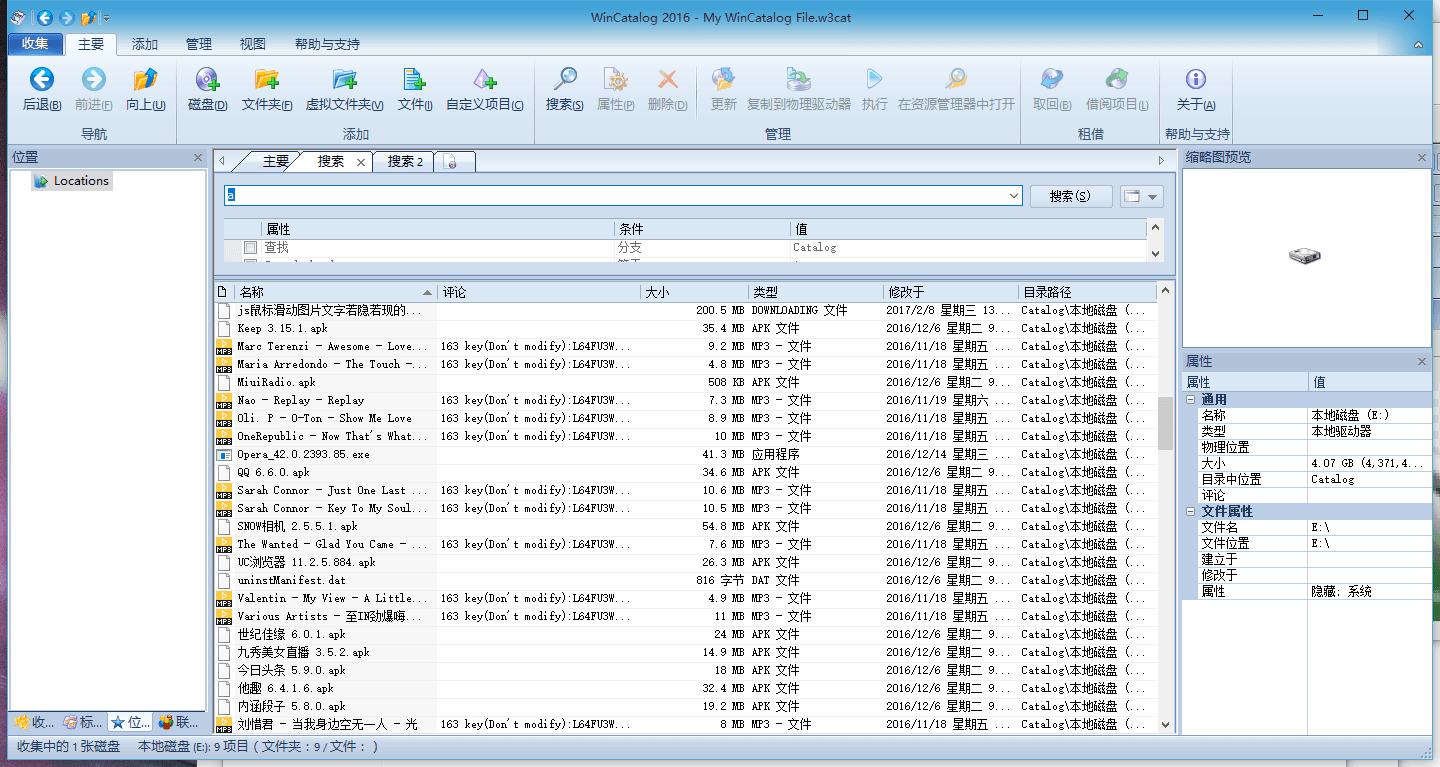Close the 位置 panel
This screenshot has height=767, width=1440.
(x=197, y=157)
